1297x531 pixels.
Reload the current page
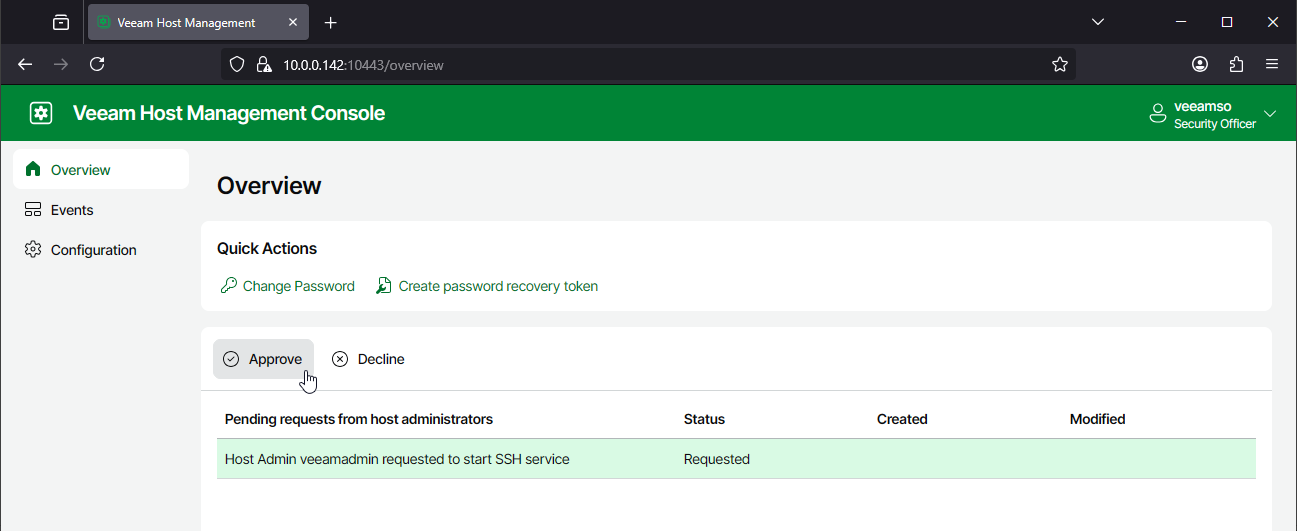click(97, 64)
